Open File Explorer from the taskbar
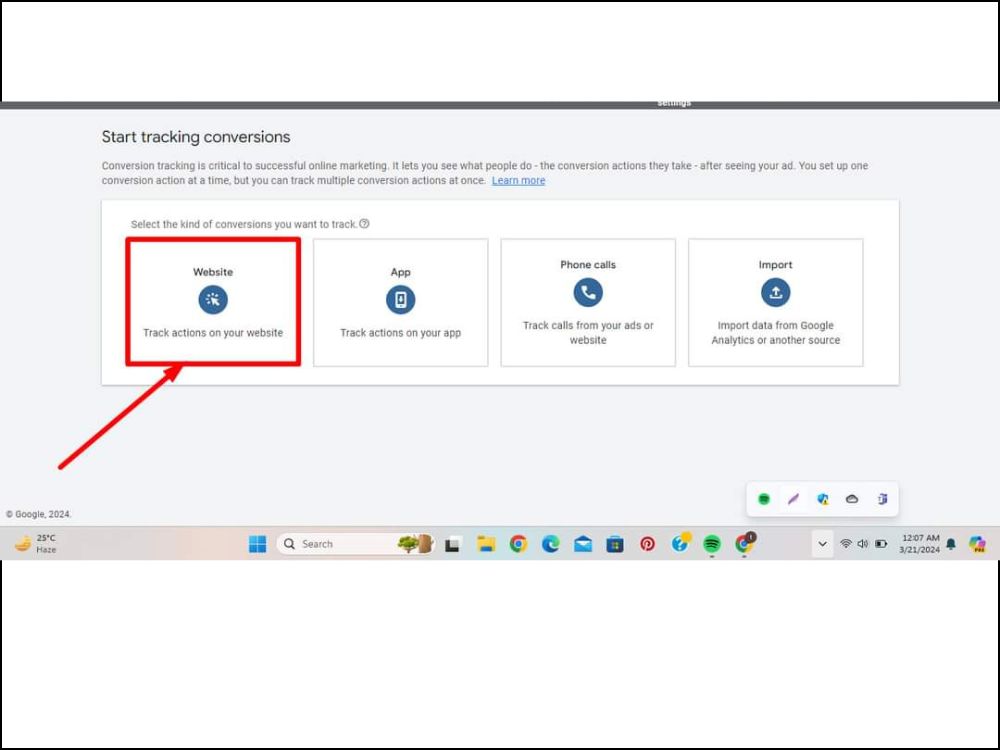Image resolution: width=1000 pixels, height=750 pixels. coord(486,544)
